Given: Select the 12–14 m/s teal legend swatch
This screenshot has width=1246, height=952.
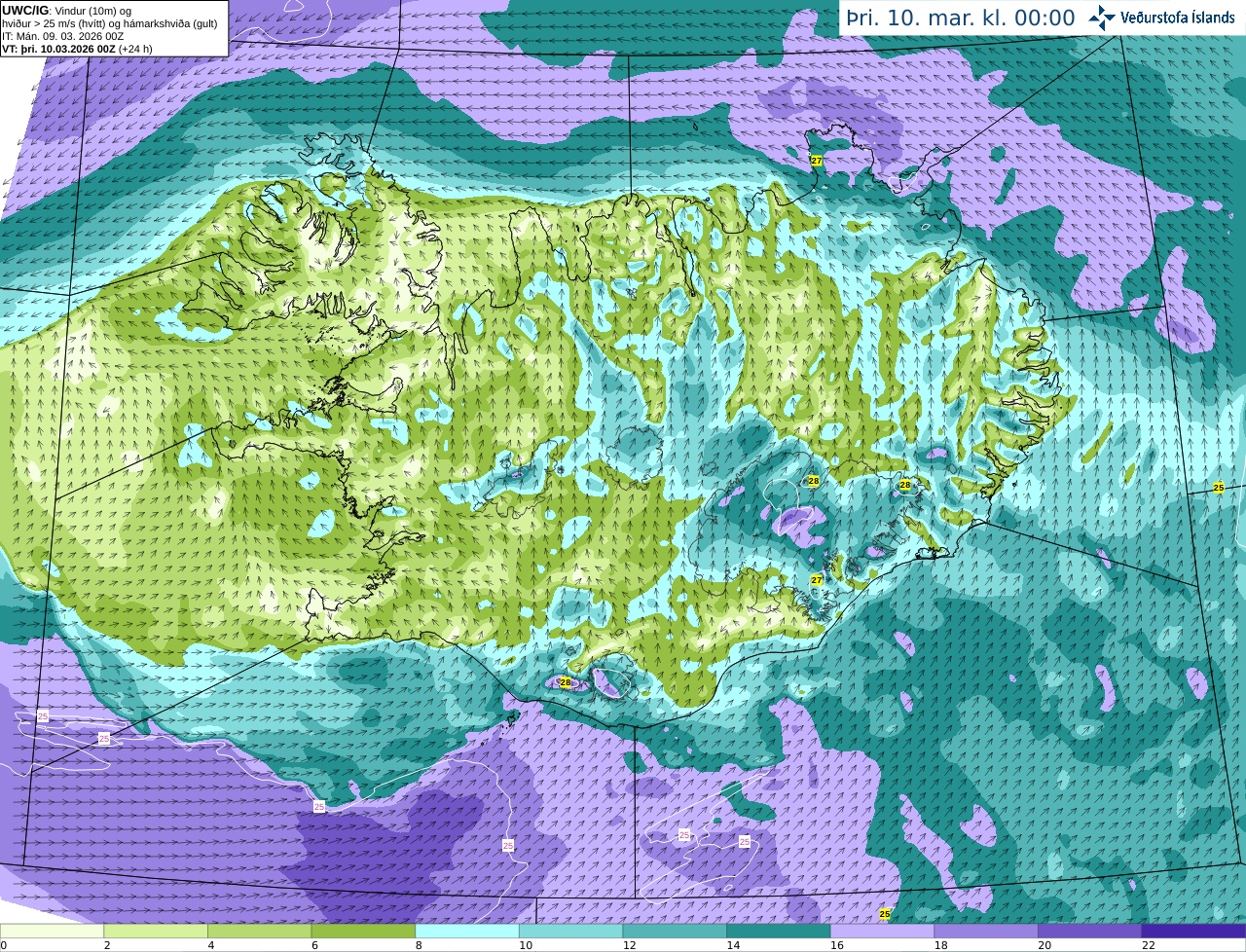Looking at the screenshot, I should pos(675,931).
